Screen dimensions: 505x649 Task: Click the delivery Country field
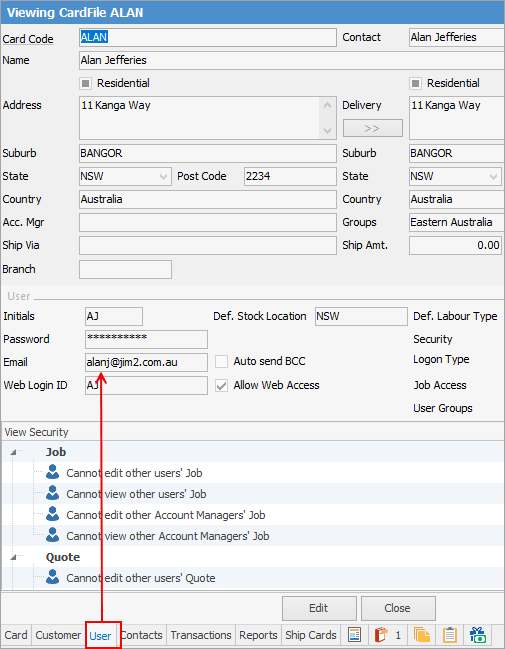click(x=457, y=200)
